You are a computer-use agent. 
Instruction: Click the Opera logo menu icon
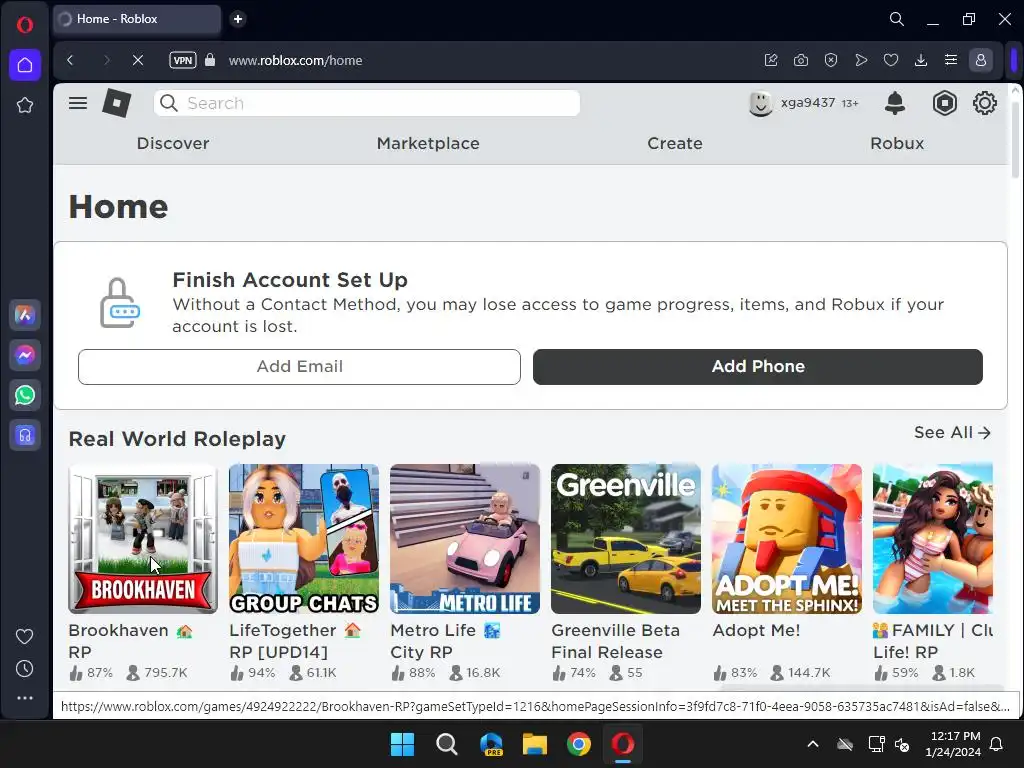(25, 25)
